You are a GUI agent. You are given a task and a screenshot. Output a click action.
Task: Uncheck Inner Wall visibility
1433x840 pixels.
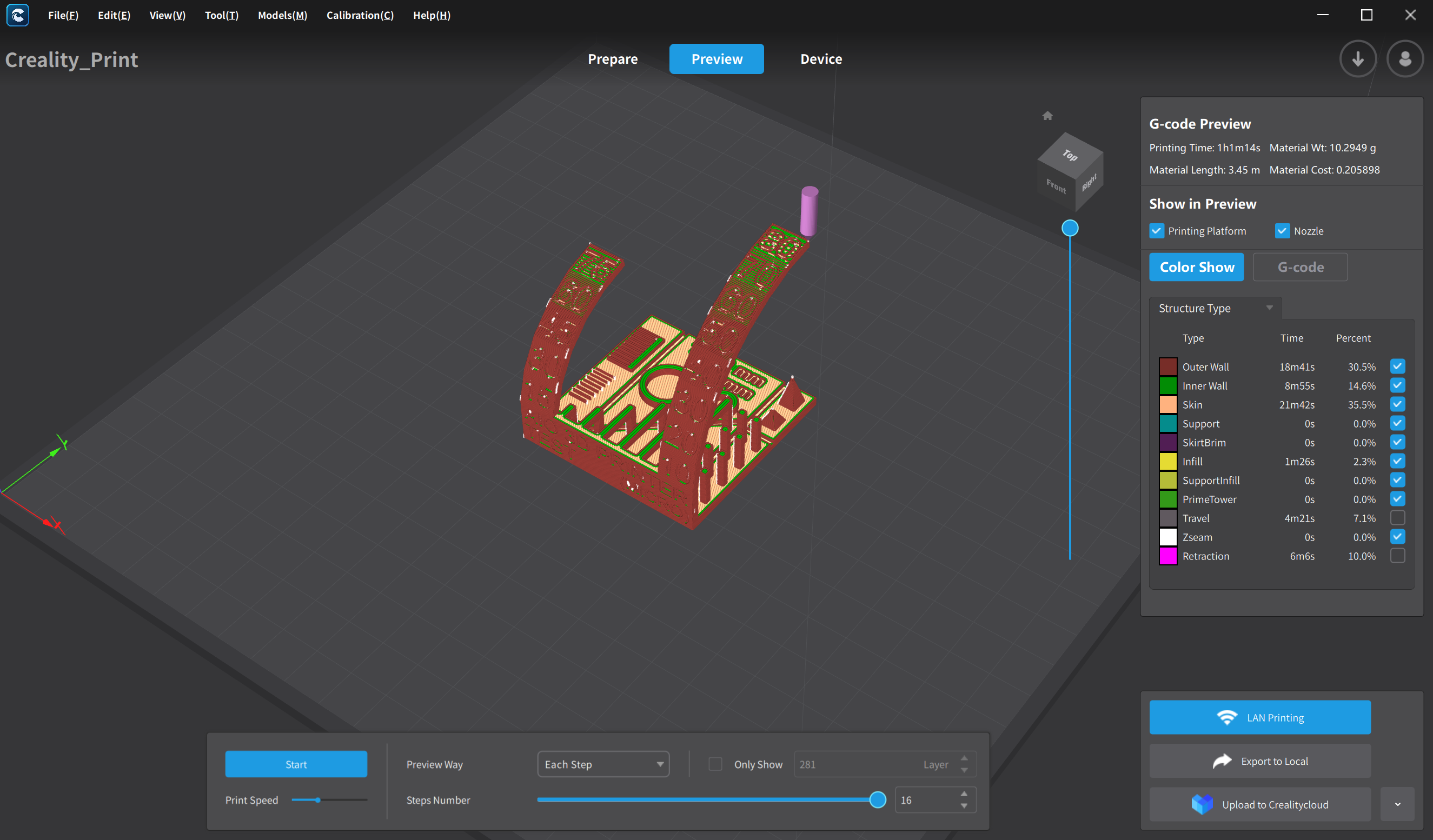coord(1397,385)
